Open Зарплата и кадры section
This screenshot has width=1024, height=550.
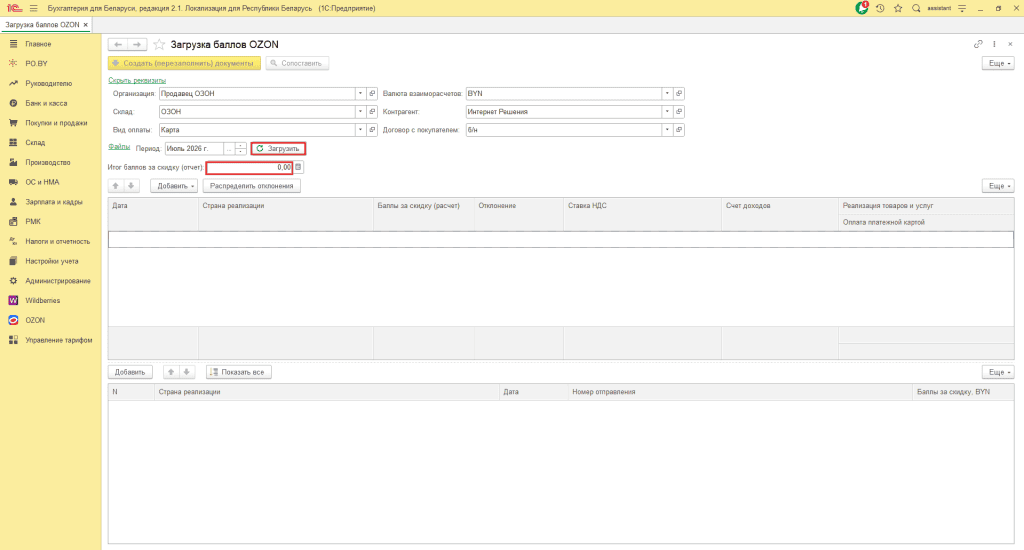click(54, 202)
